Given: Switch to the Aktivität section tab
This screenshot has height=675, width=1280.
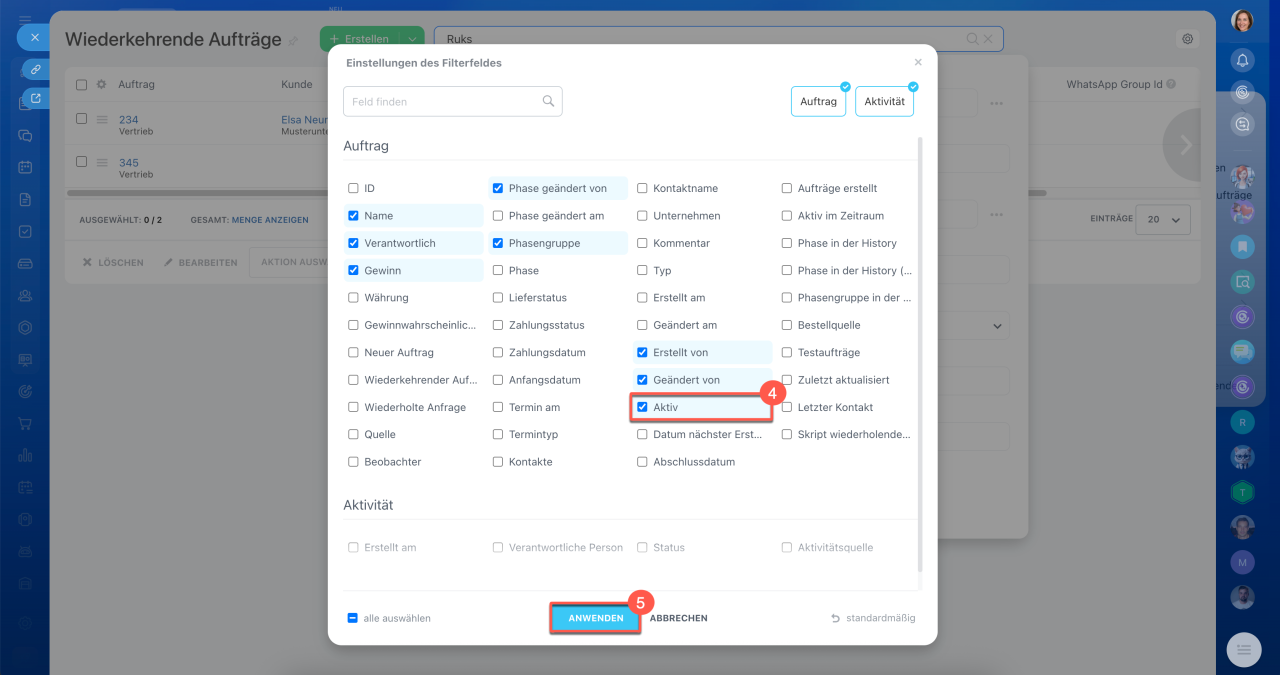Looking at the screenshot, I should 884,101.
